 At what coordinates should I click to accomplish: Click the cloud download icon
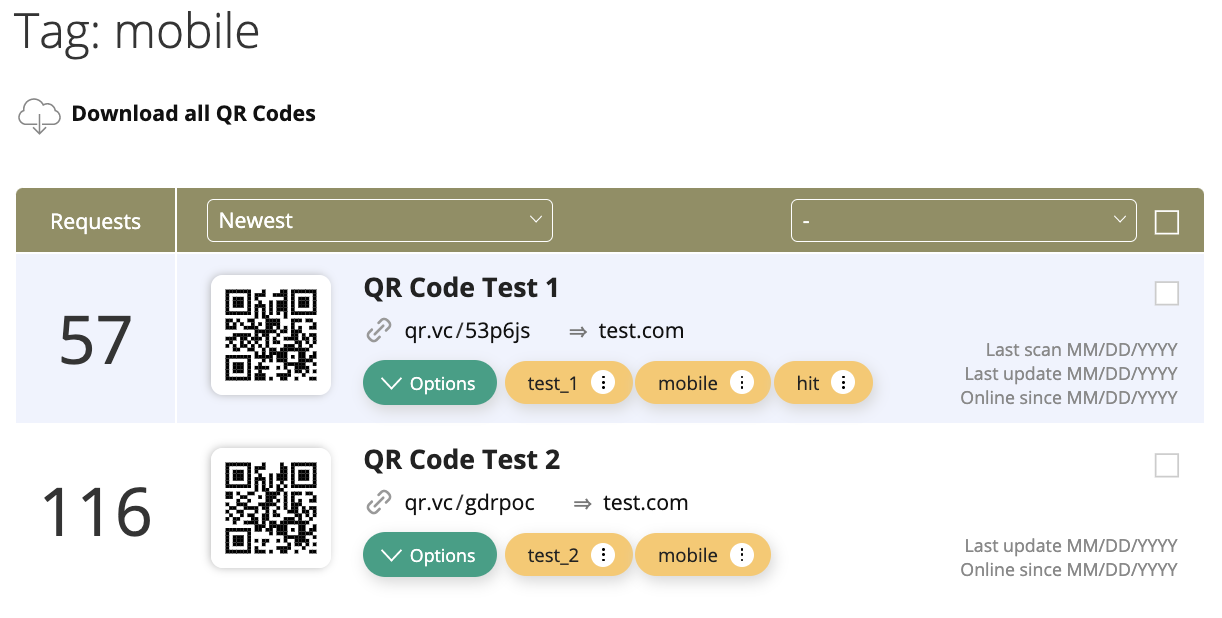(38, 115)
